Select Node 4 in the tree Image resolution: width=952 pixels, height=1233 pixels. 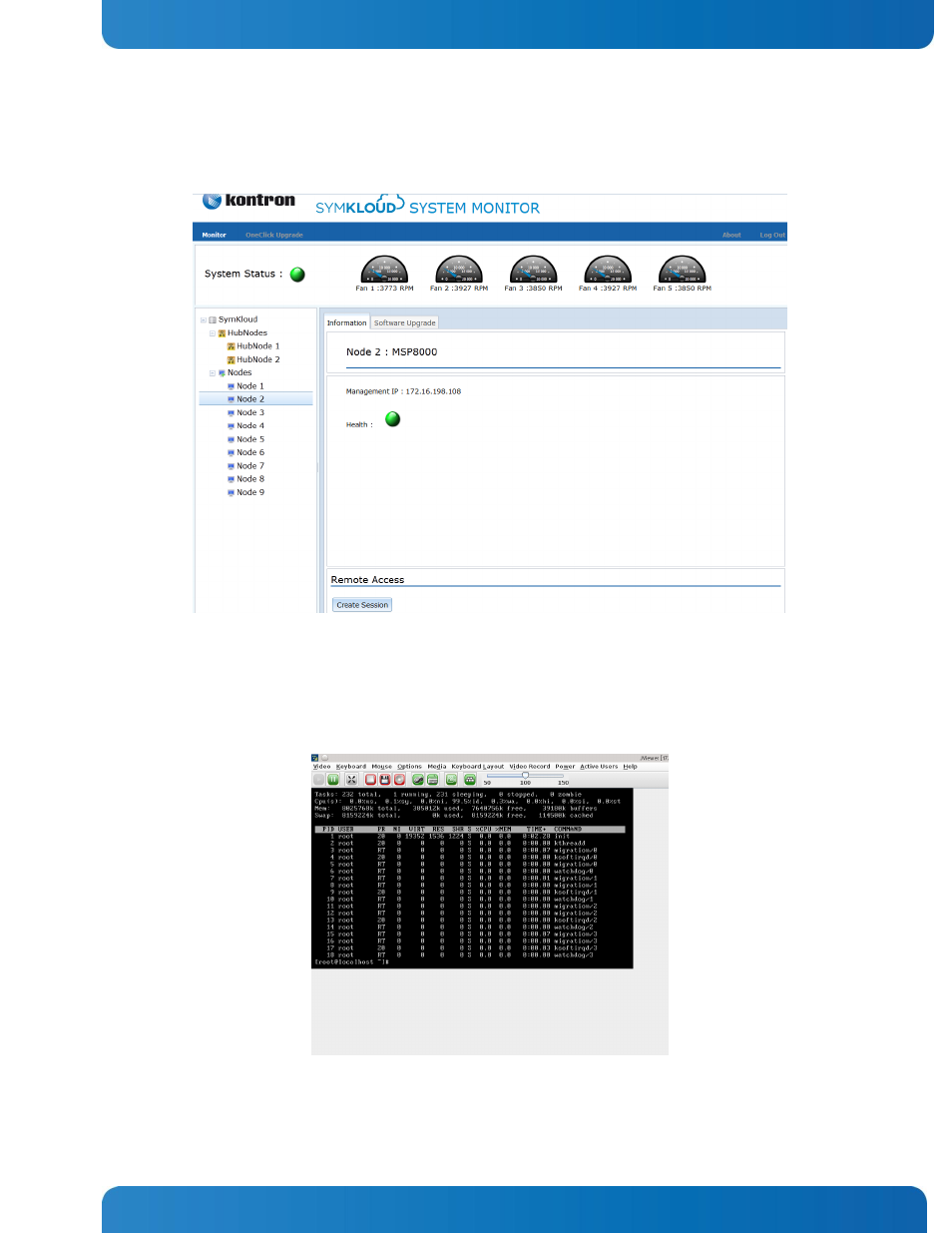click(x=250, y=426)
